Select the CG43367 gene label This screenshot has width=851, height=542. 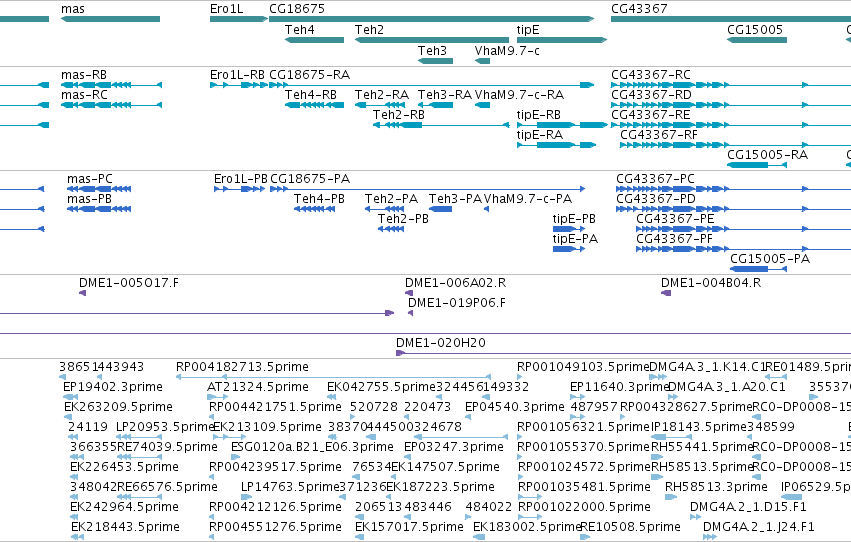pyautogui.click(x=639, y=9)
